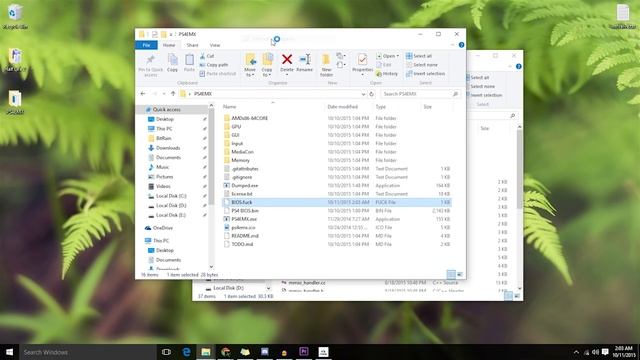Click the Search PS4EMX field
The width and height of the screenshot is (640, 360).
click(420, 94)
